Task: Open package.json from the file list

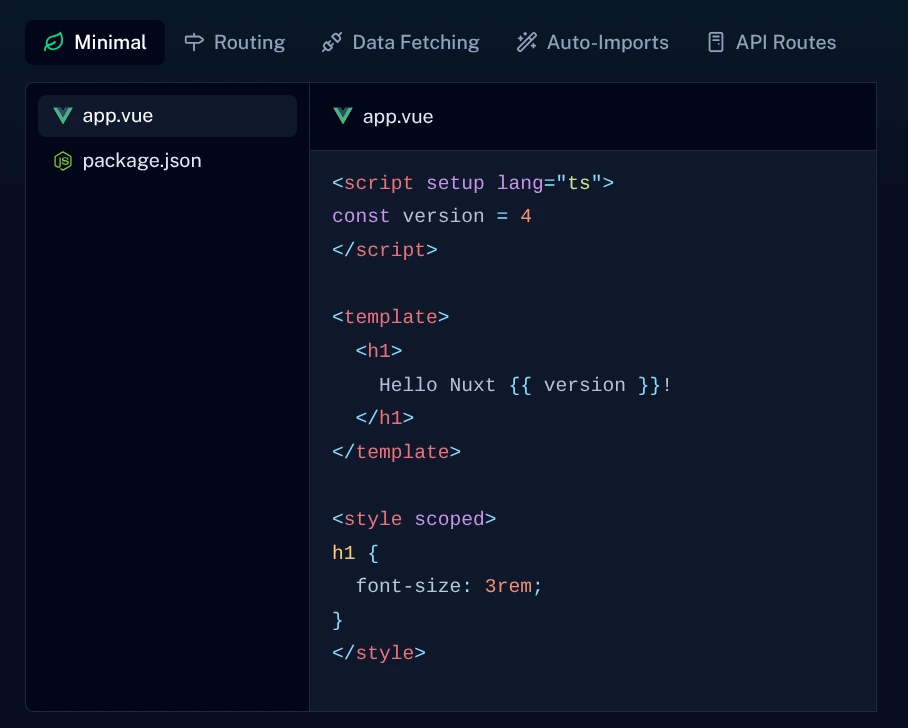Action: [x=142, y=161]
